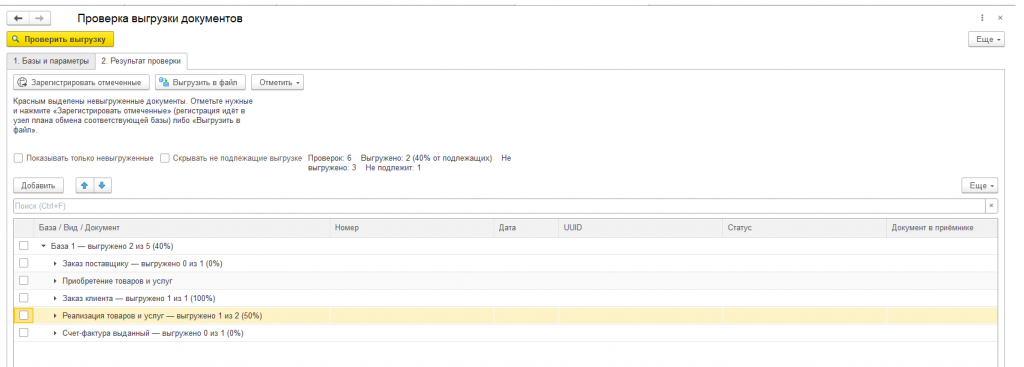The height and width of the screenshot is (367, 1024).
Task: Expand the Заказ поставщику tree node
Action: (x=55, y=263)
